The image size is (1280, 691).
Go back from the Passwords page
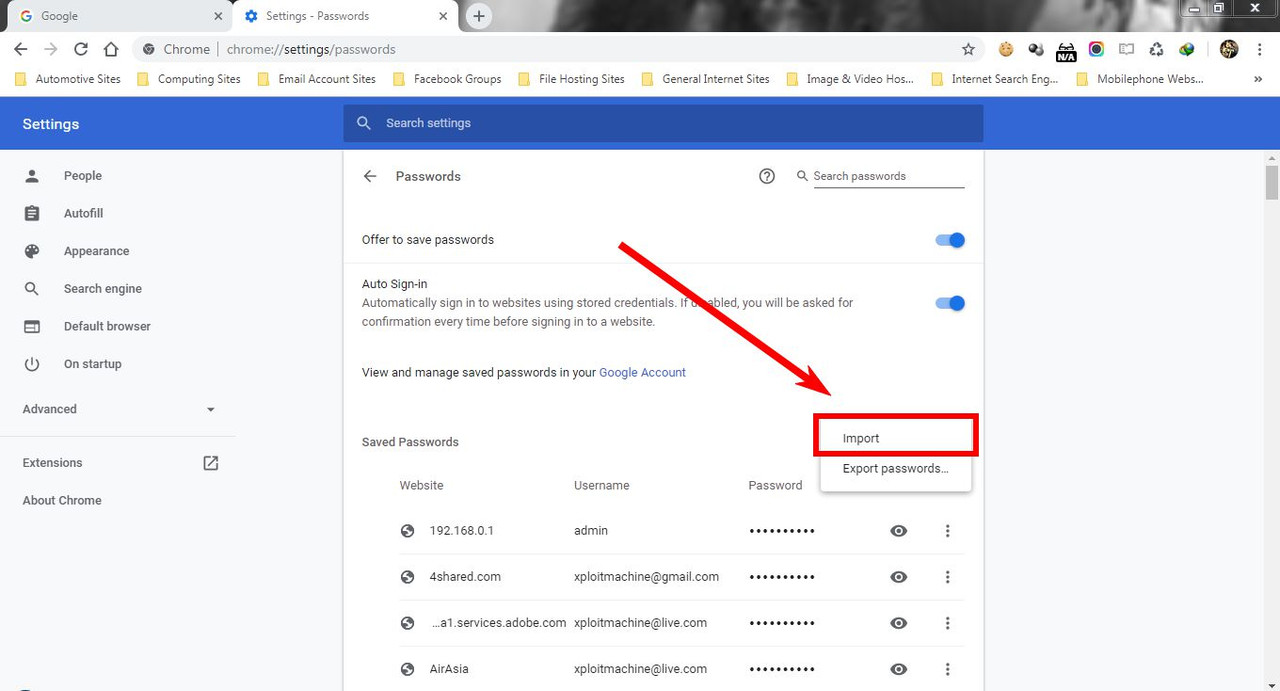pos(370,176)
